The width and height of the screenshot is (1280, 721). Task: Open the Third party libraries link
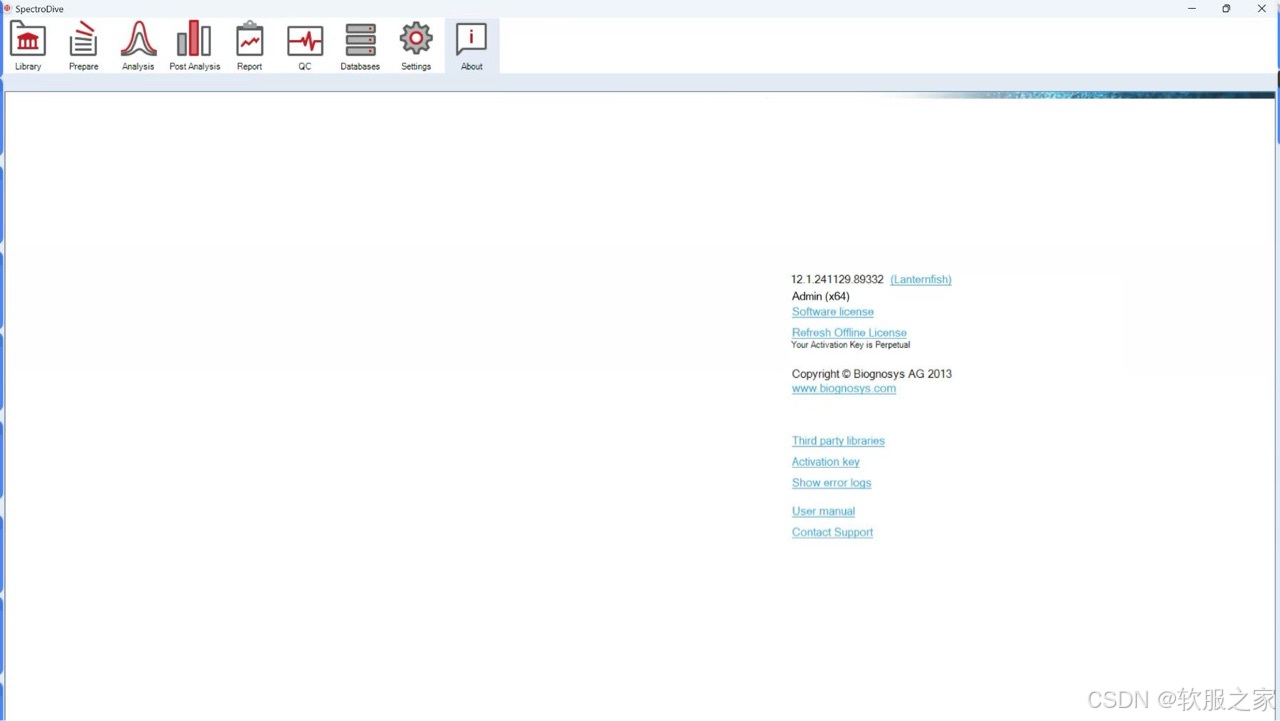click(838, 441)
